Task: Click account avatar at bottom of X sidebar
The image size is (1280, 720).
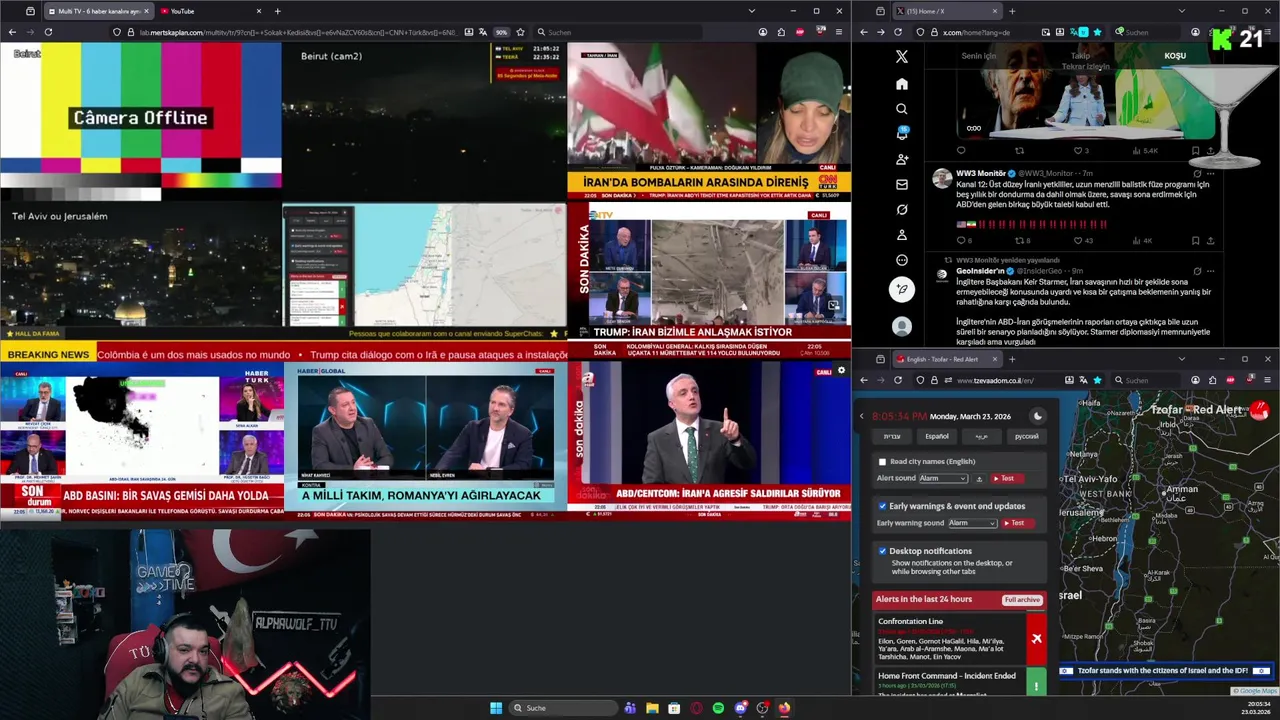Action: click(x=901, y=326)
